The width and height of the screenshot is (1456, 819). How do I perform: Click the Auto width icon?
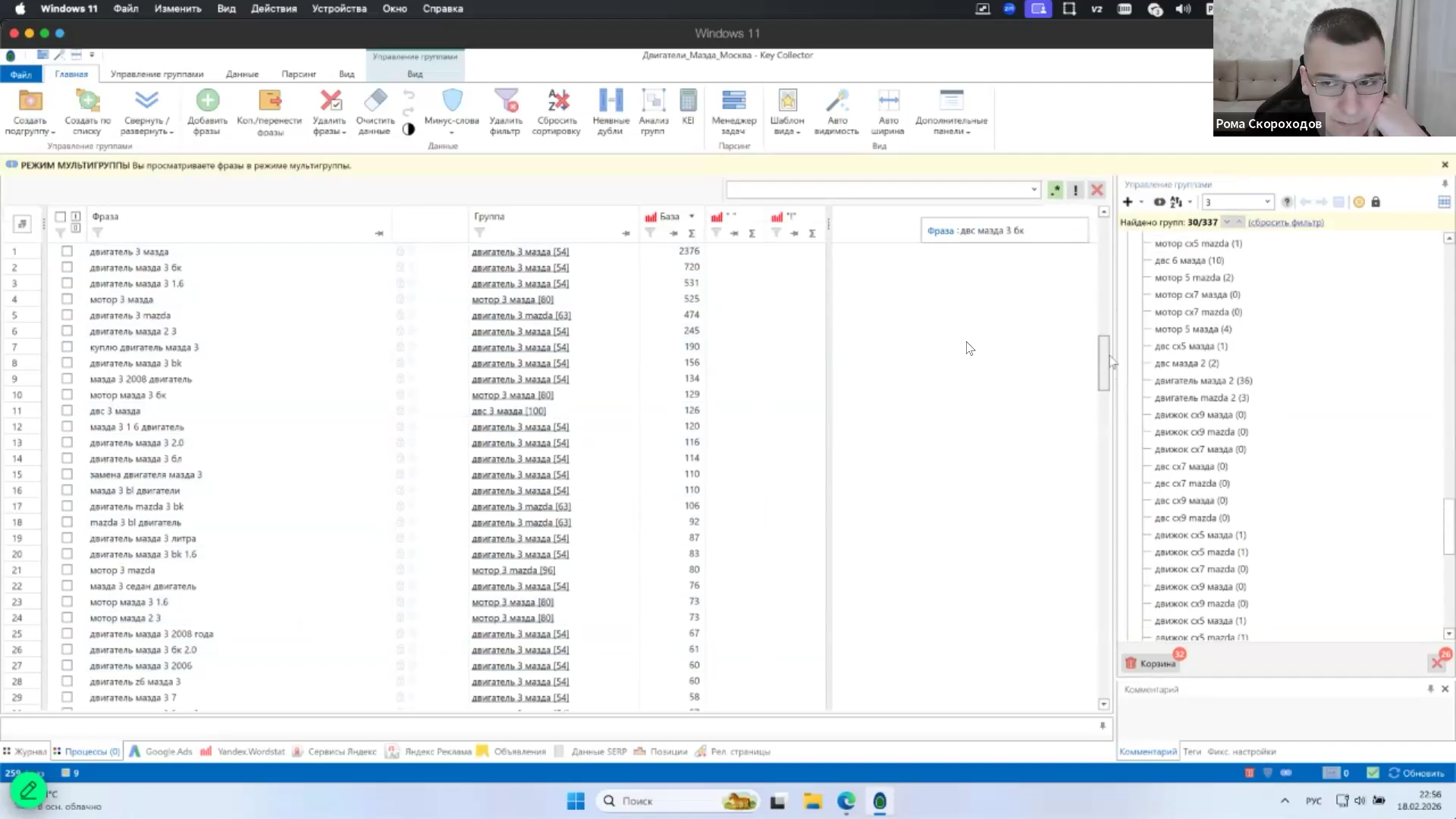[x=888, y=100]
